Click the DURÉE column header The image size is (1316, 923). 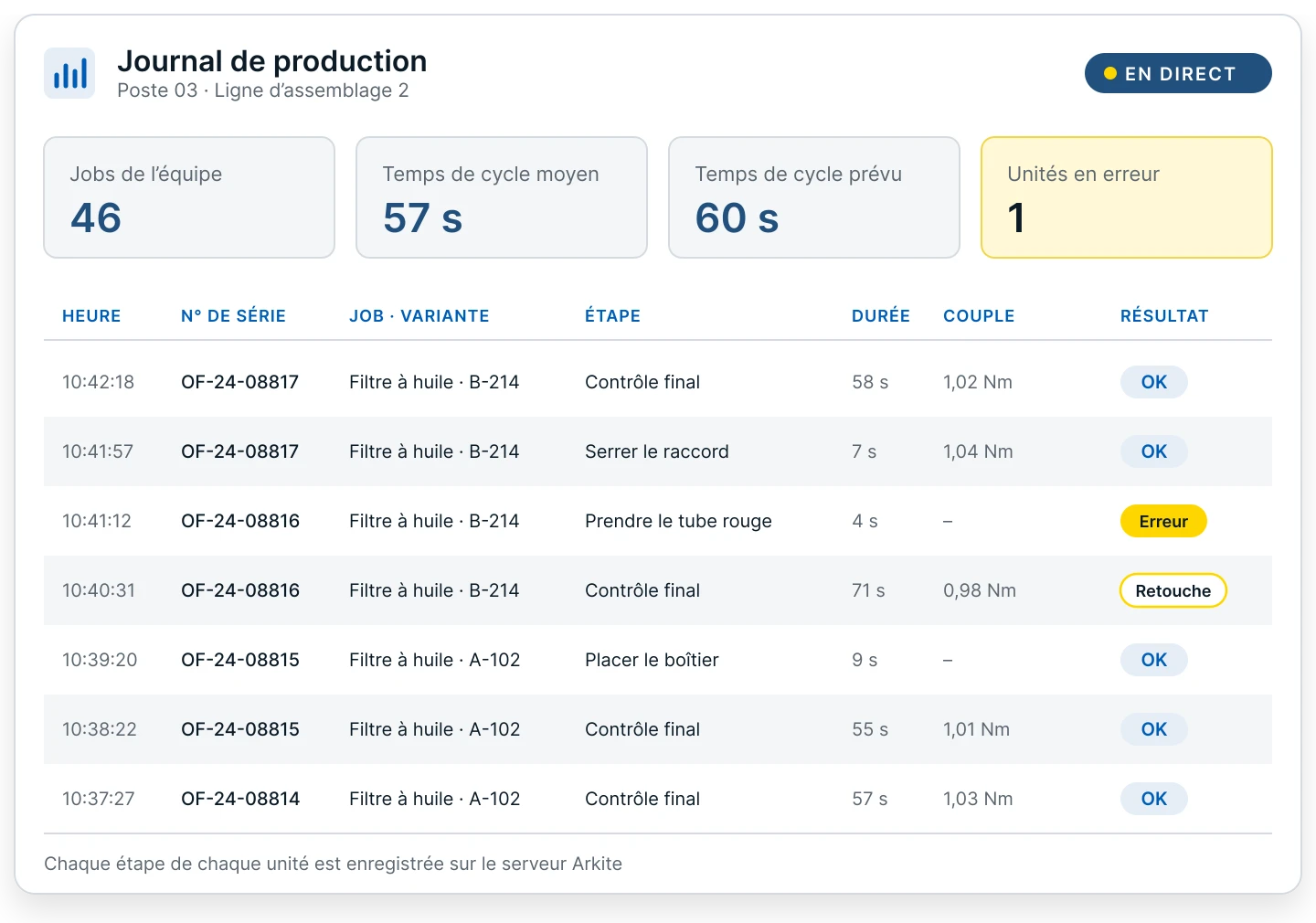click(x=881, y=316)
